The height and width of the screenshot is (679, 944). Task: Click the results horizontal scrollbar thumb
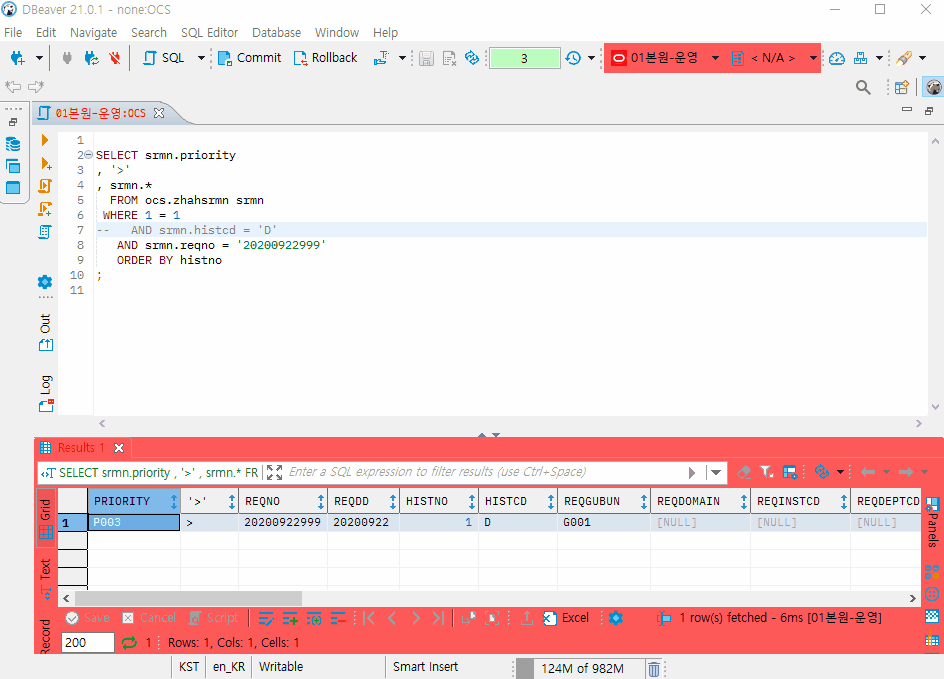pos(188,598)
